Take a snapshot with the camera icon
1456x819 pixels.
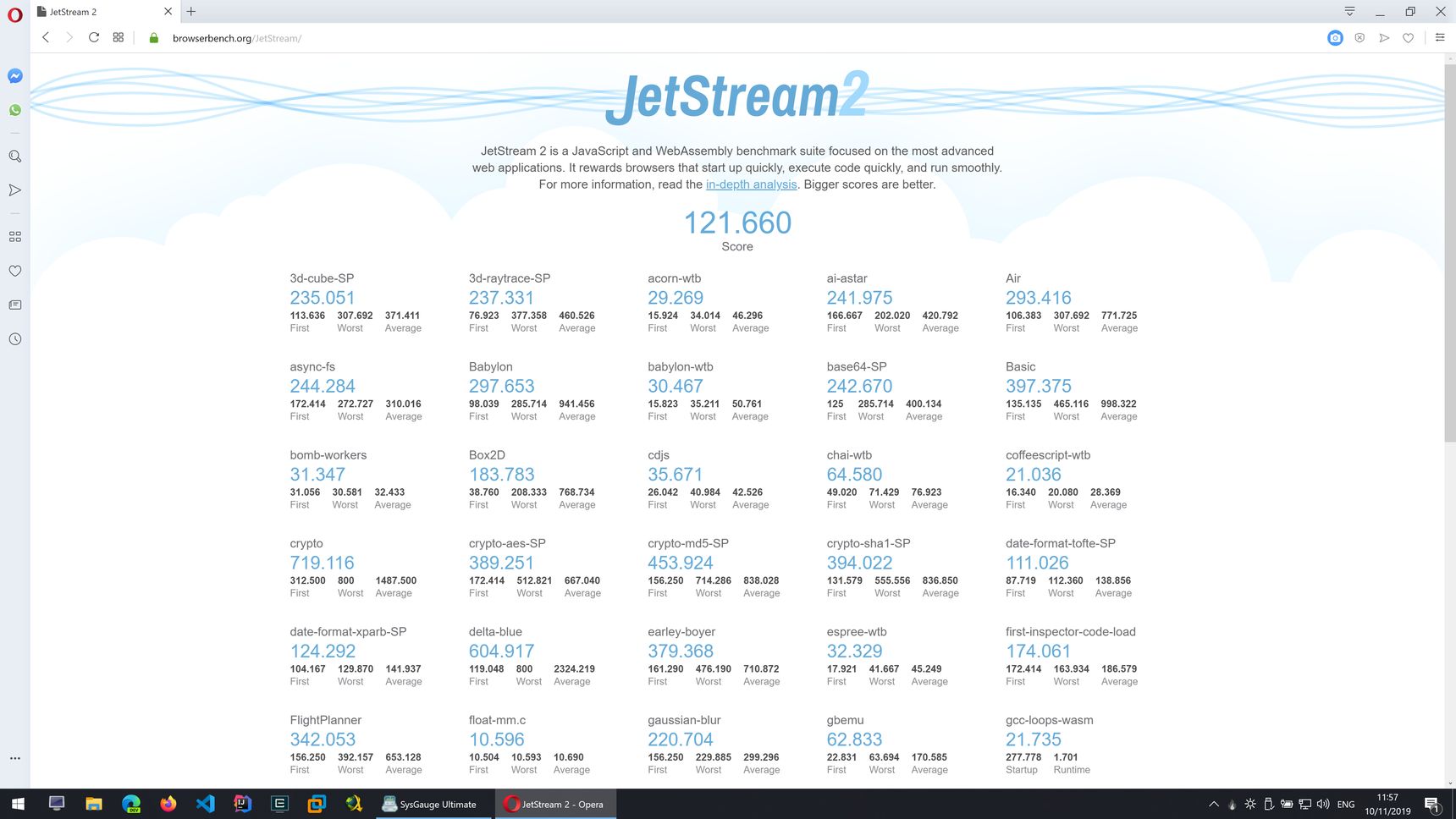[1335, 37]
